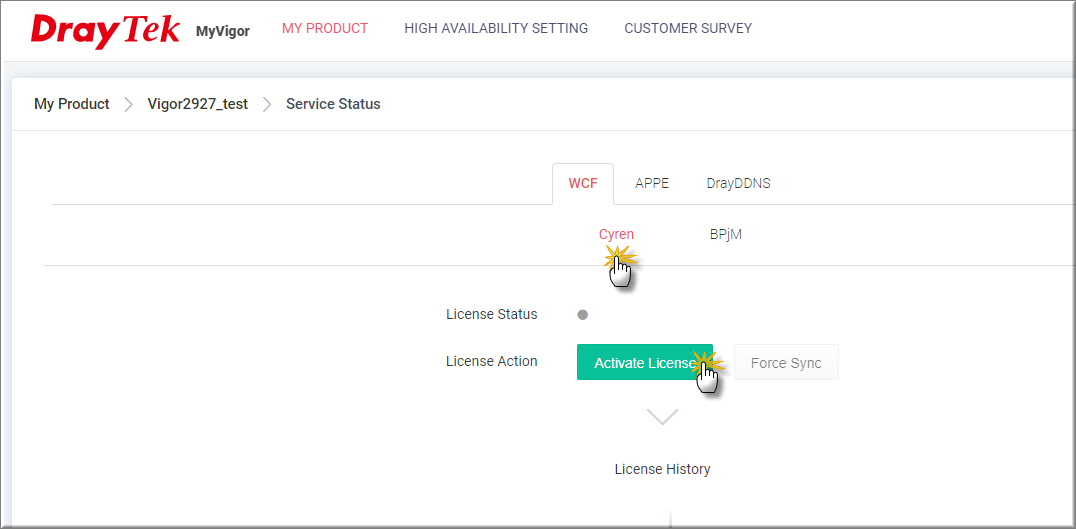Click the License History heading

click(662, 469)
